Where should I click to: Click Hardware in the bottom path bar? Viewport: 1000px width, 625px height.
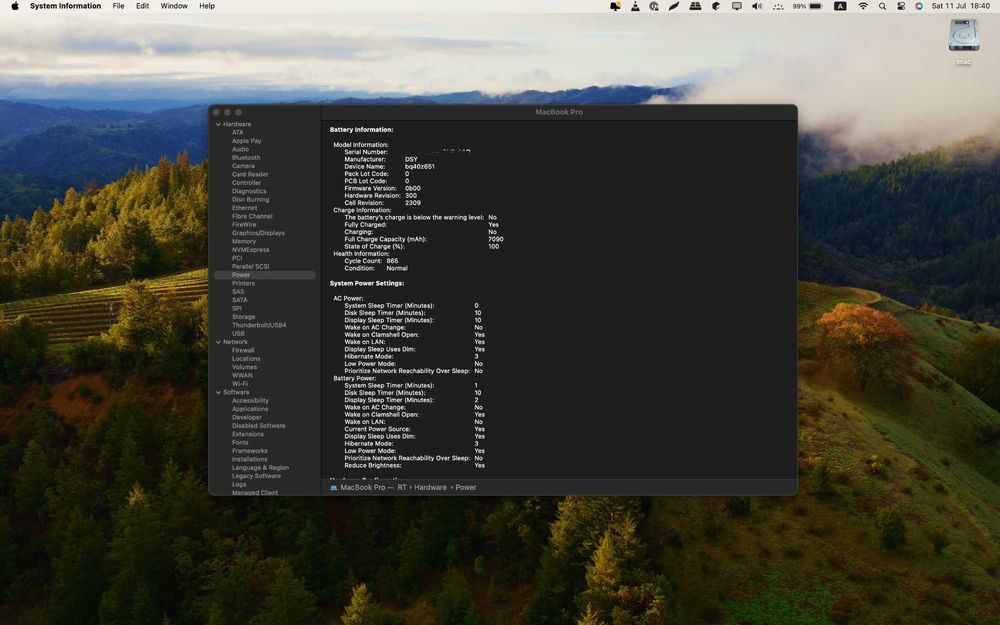point(430,487)
